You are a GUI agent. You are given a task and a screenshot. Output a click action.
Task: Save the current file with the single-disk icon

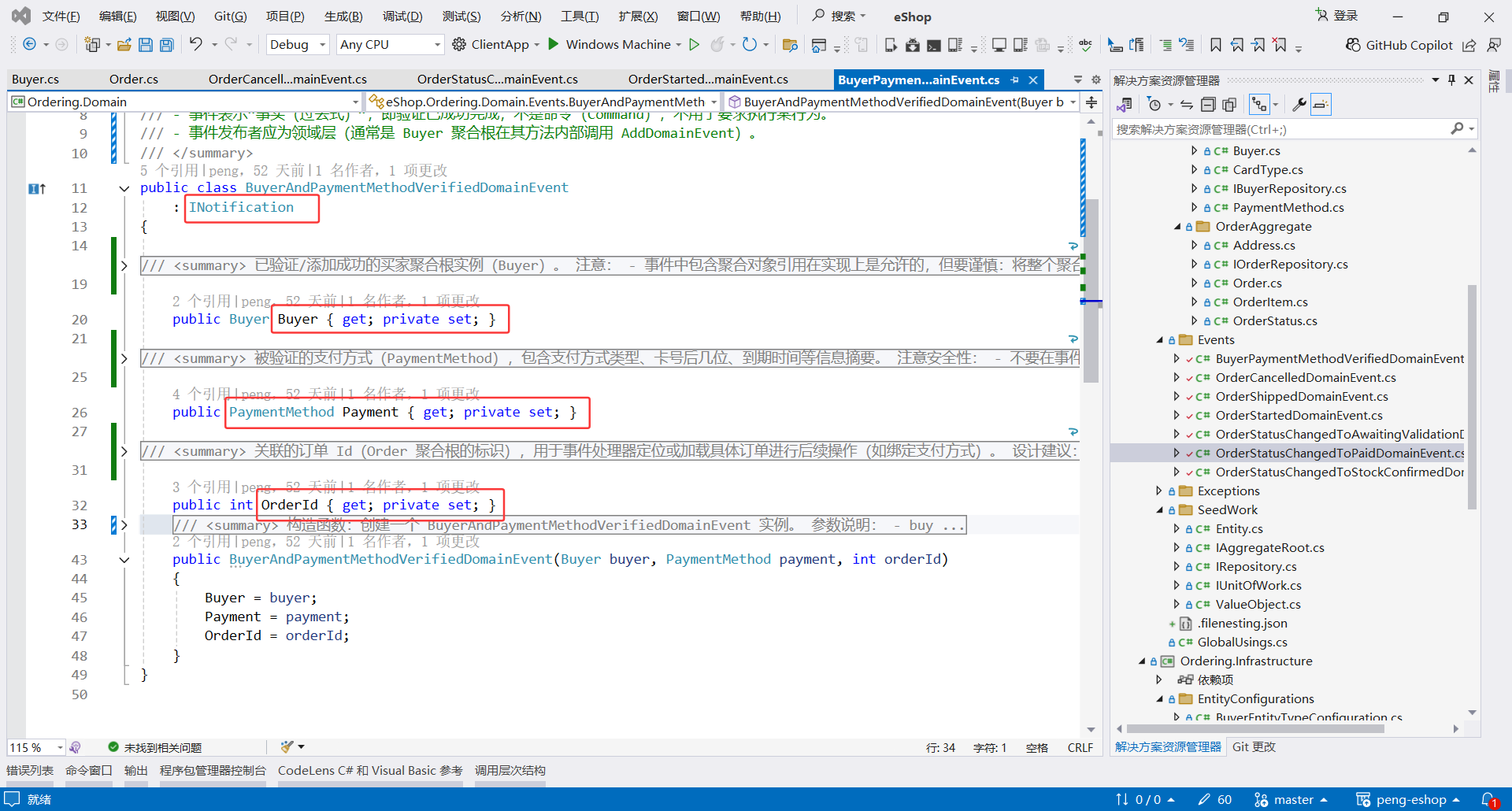click(x=145, y=45)
